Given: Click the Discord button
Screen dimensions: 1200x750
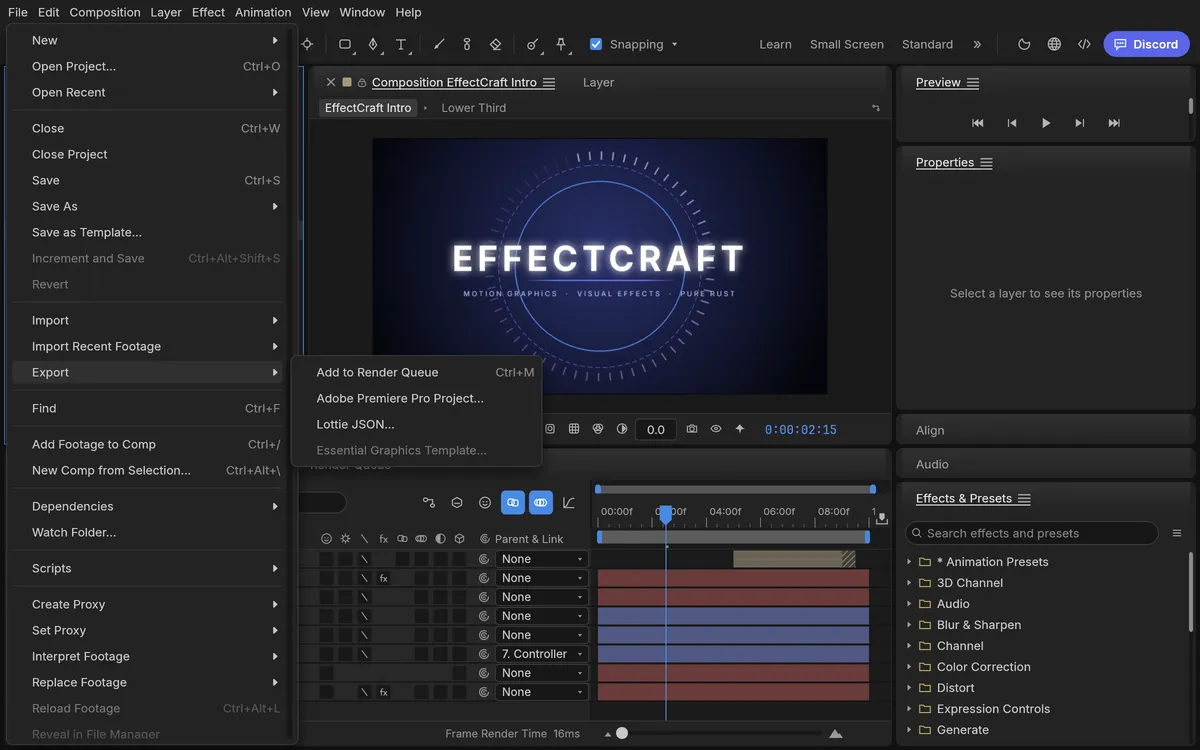Looking at the screenshot, I should (x=1146, y=44).
